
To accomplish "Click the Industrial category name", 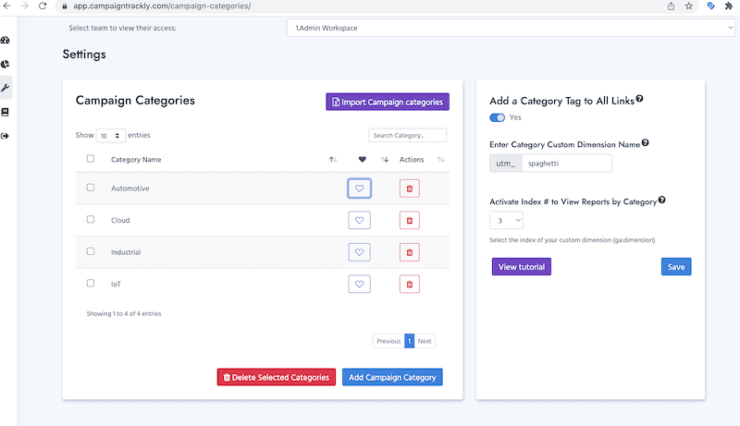I will tap(126, 252).
